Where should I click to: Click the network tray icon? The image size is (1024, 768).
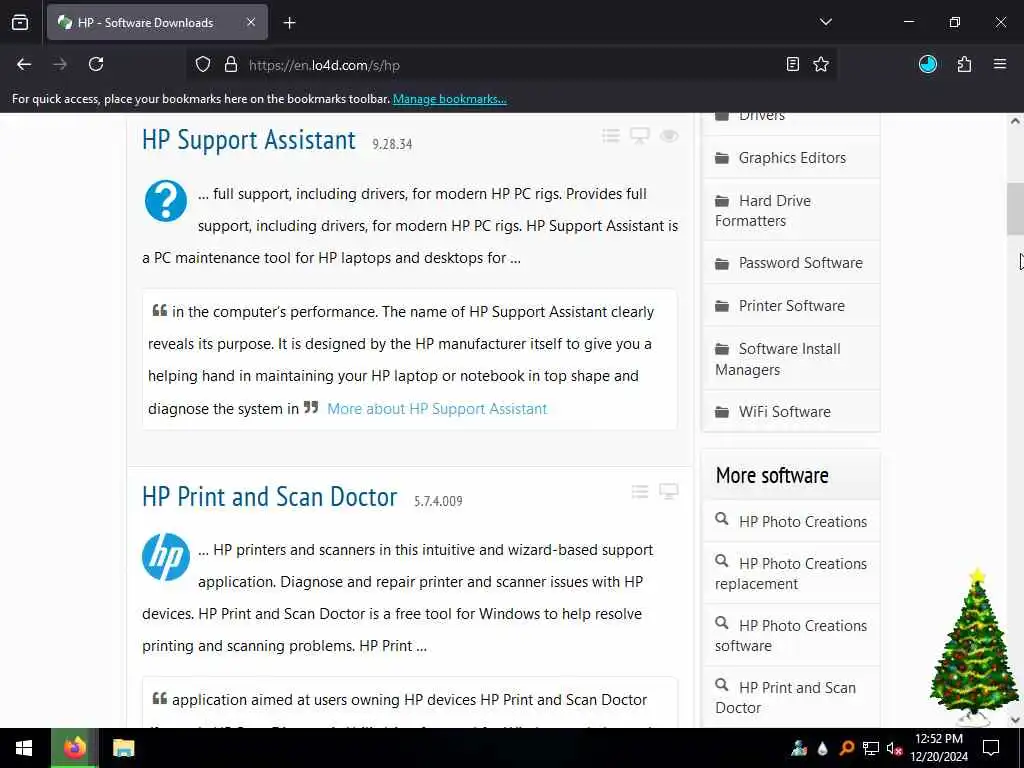pyautogui.click(x=871, y=748)
